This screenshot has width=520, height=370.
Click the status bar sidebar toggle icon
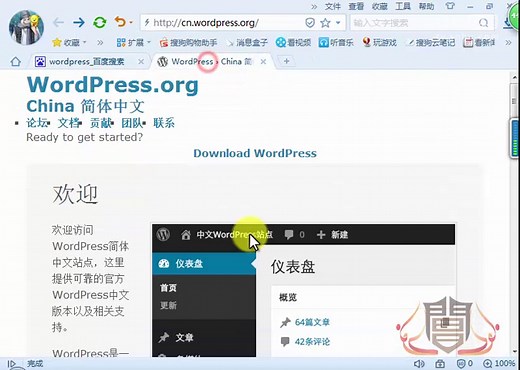coord(12,364)
